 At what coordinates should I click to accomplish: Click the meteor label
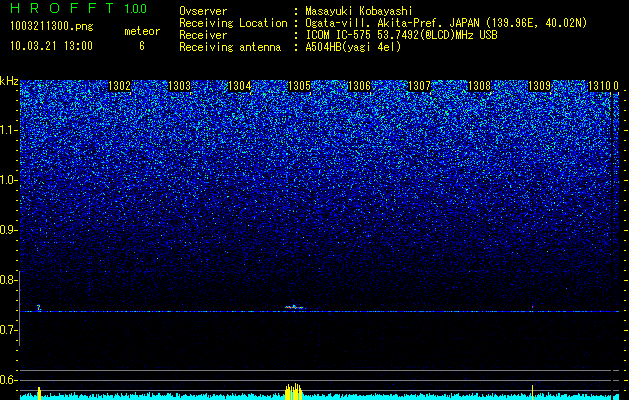pyautogui.click(x=142, y=31)
